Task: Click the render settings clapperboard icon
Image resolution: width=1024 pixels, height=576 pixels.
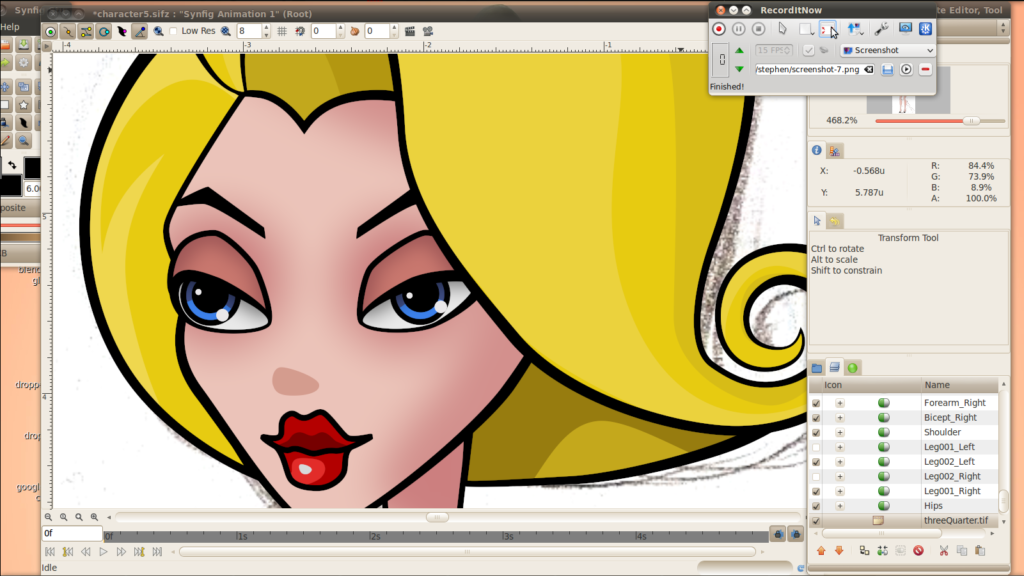Action: 410,31
